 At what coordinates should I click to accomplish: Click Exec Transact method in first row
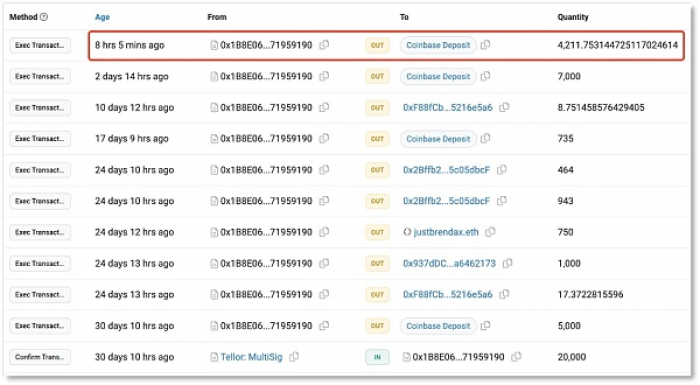coord(40,45)
